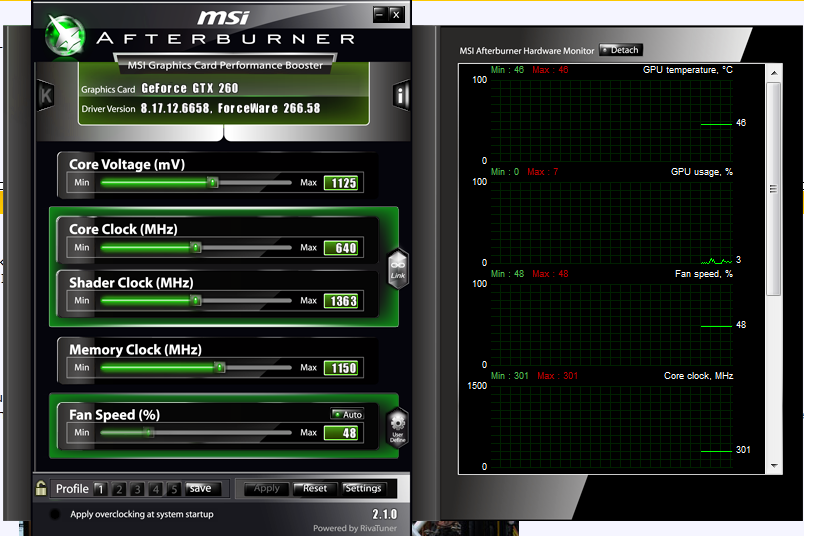This screenshot has width=814, height=545.
Task: Click the MSI Afterburner Hardware Monitor title
Action: click(526, 51)
